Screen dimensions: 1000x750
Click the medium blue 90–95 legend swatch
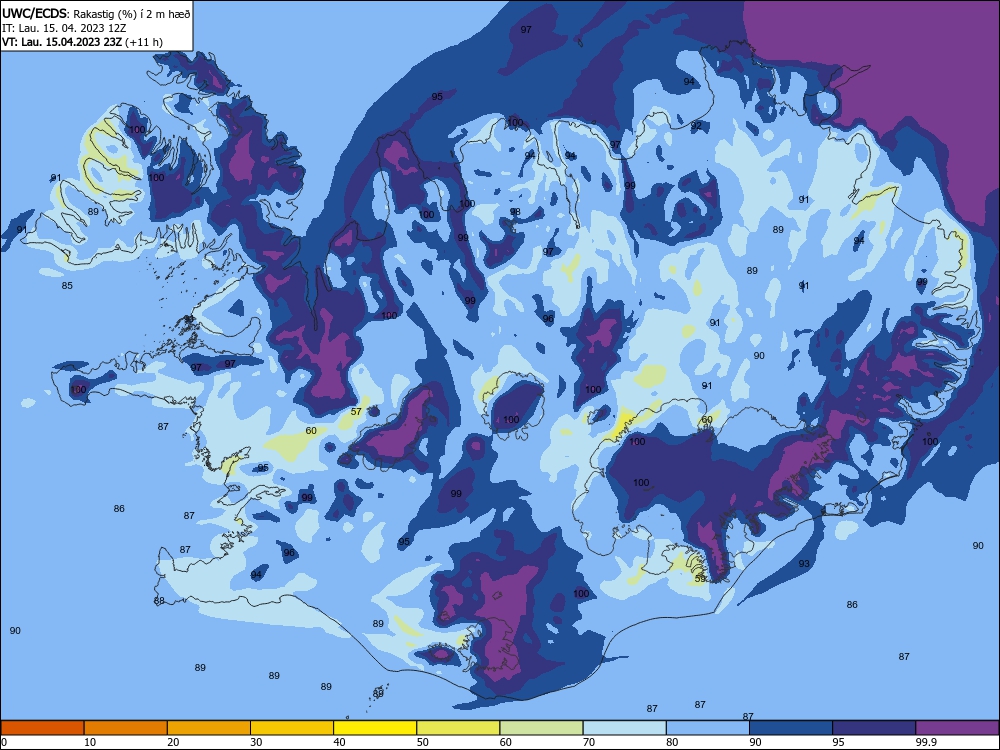tap(791, 728)
